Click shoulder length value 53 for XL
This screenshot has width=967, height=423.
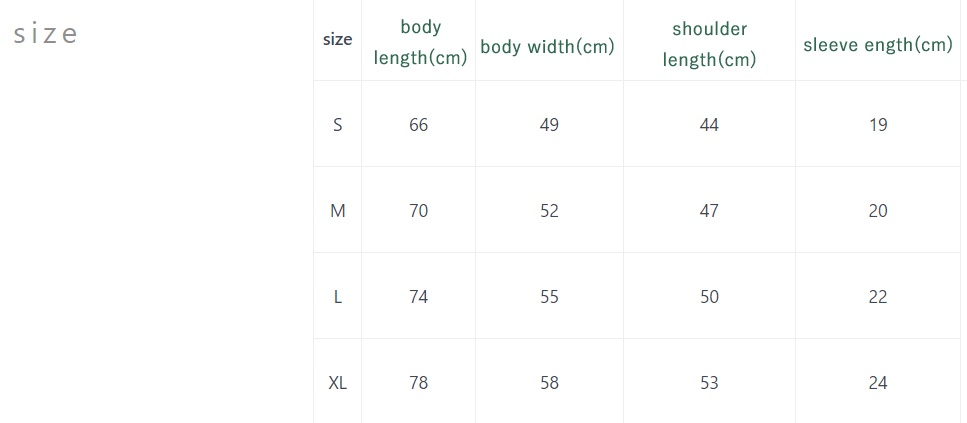click(709, 383)
